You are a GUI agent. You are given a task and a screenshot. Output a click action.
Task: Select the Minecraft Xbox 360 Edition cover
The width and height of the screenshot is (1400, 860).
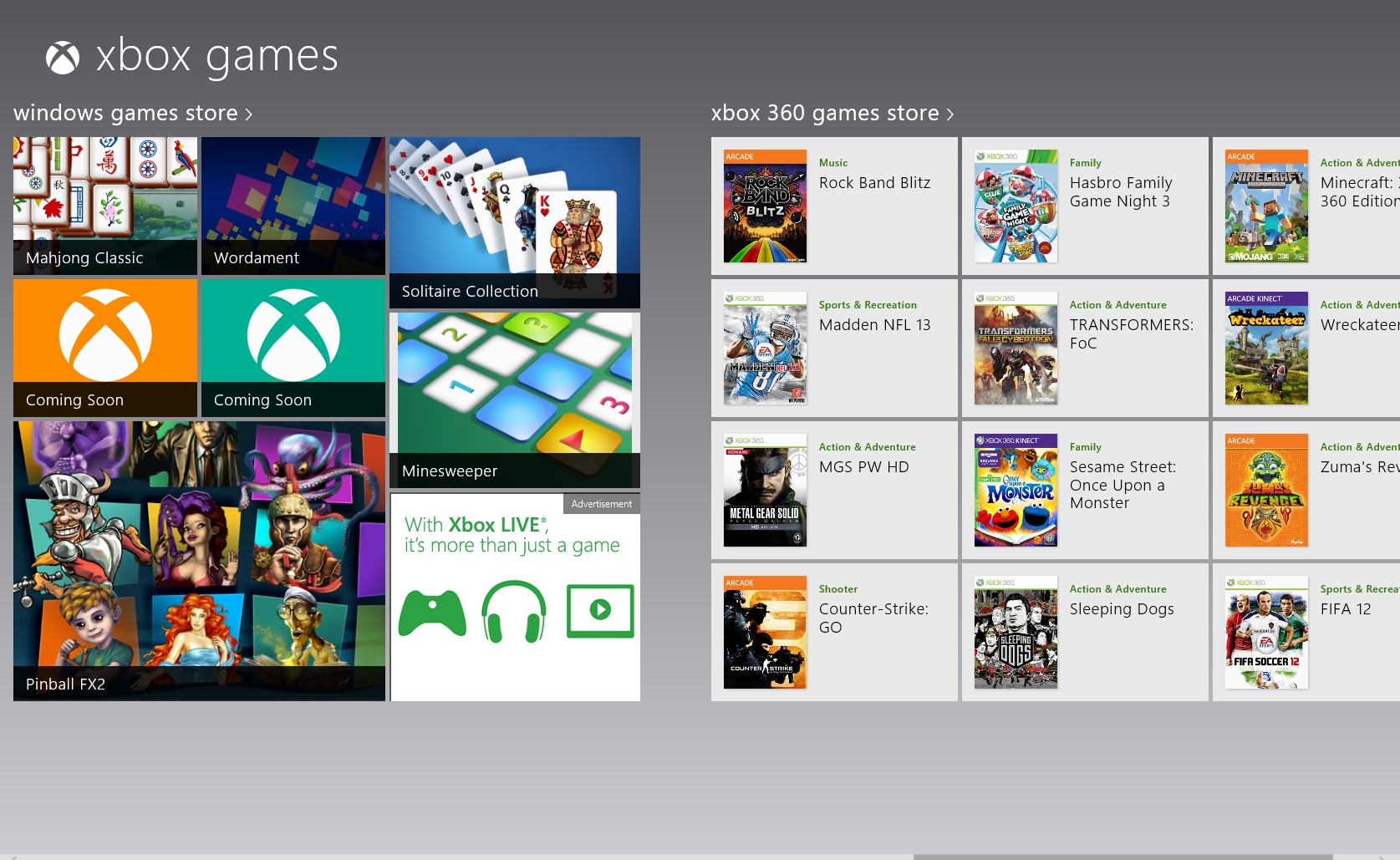click(1266, 206)
